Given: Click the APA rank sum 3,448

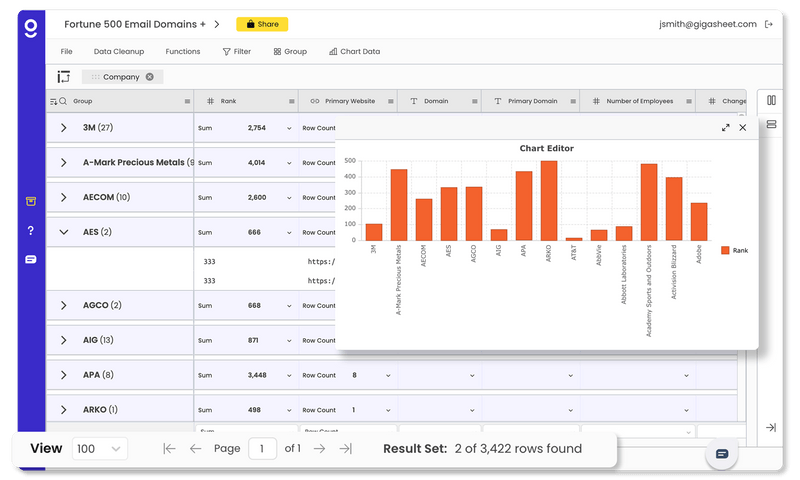Looking at the screenshot, I should pyautogui.click(x=257, y=375).
